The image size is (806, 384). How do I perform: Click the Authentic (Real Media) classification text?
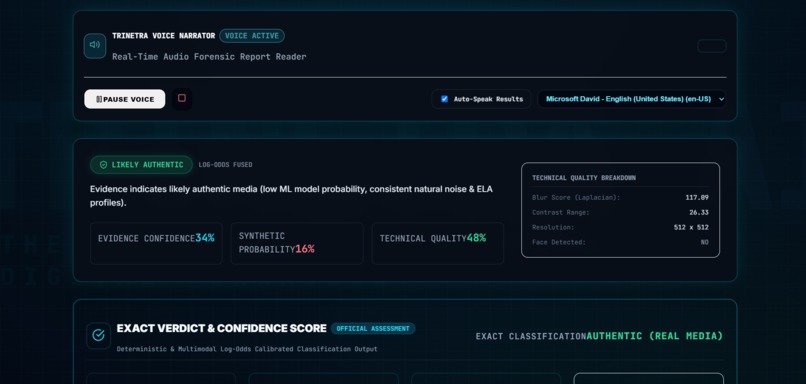654,336
